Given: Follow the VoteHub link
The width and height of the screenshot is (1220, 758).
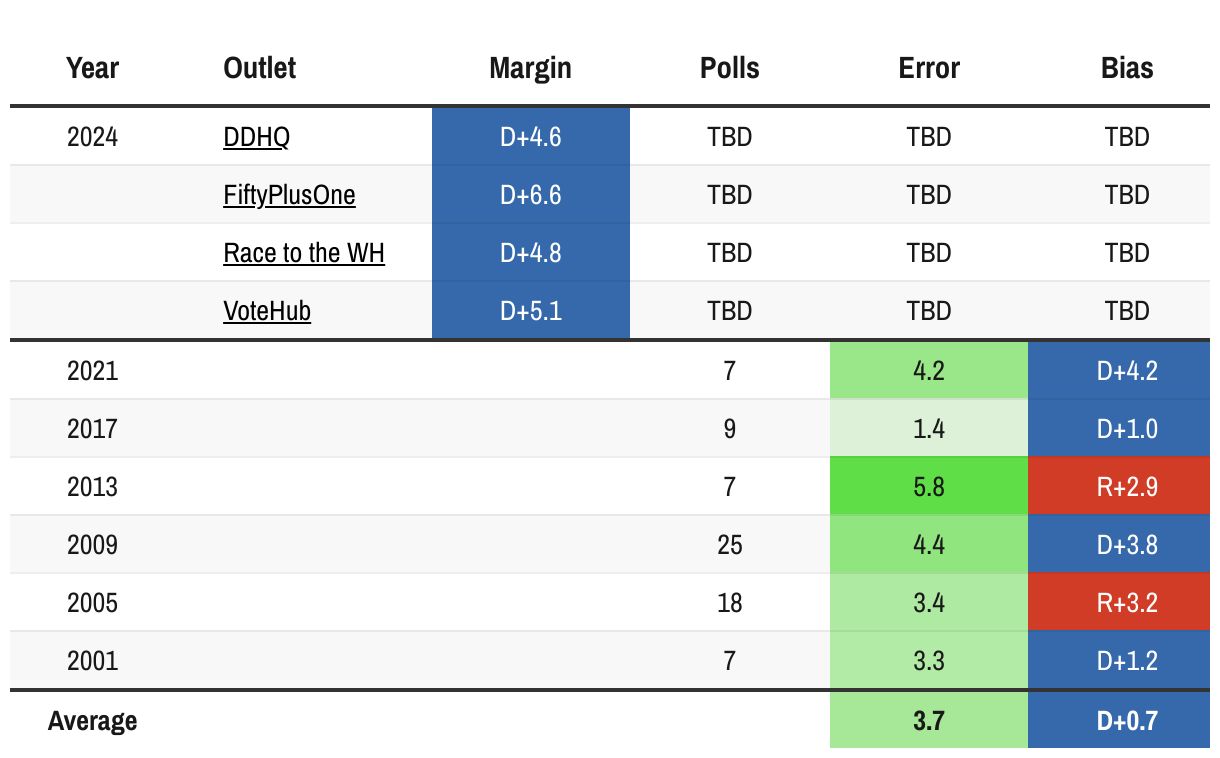Looking at the screenshot, I should pos(267,311).
